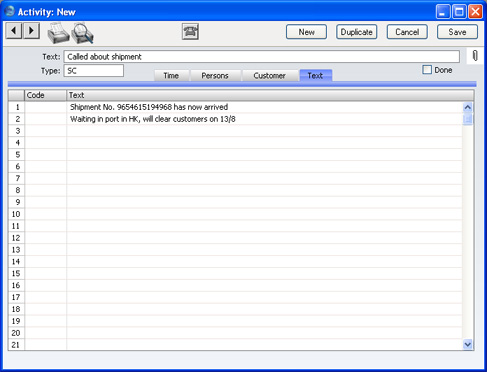Cancel the activity changes
This screenshot has height=372, width=487.
pos(407,32)
